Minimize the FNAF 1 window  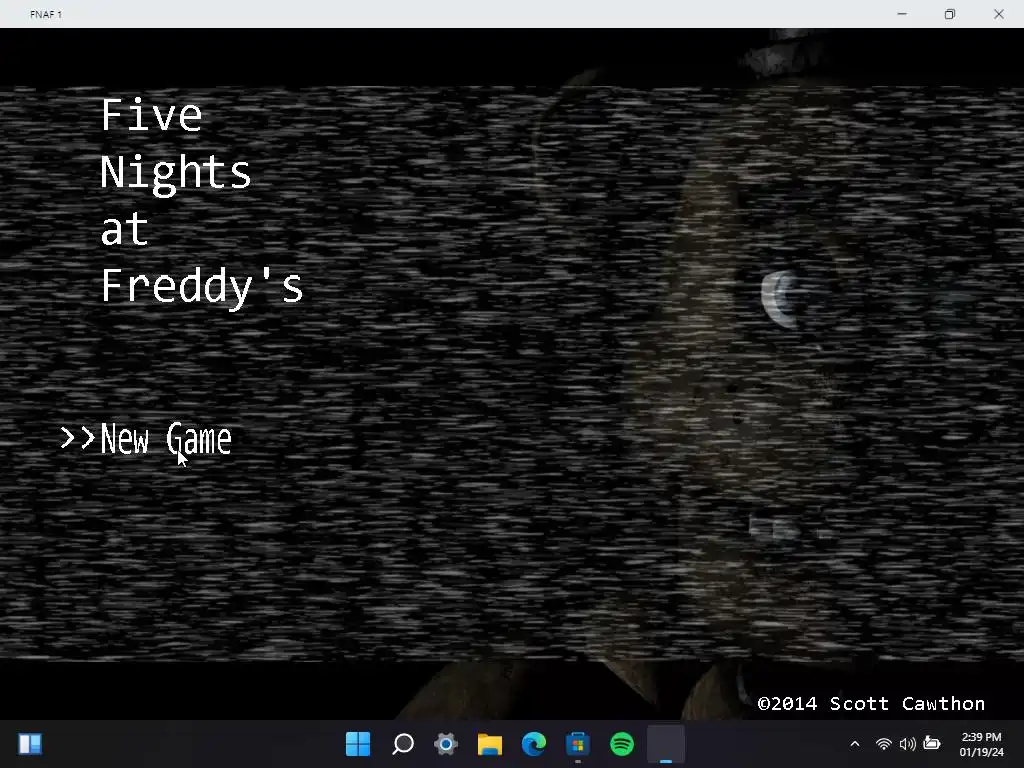click(x=902, y=14)
